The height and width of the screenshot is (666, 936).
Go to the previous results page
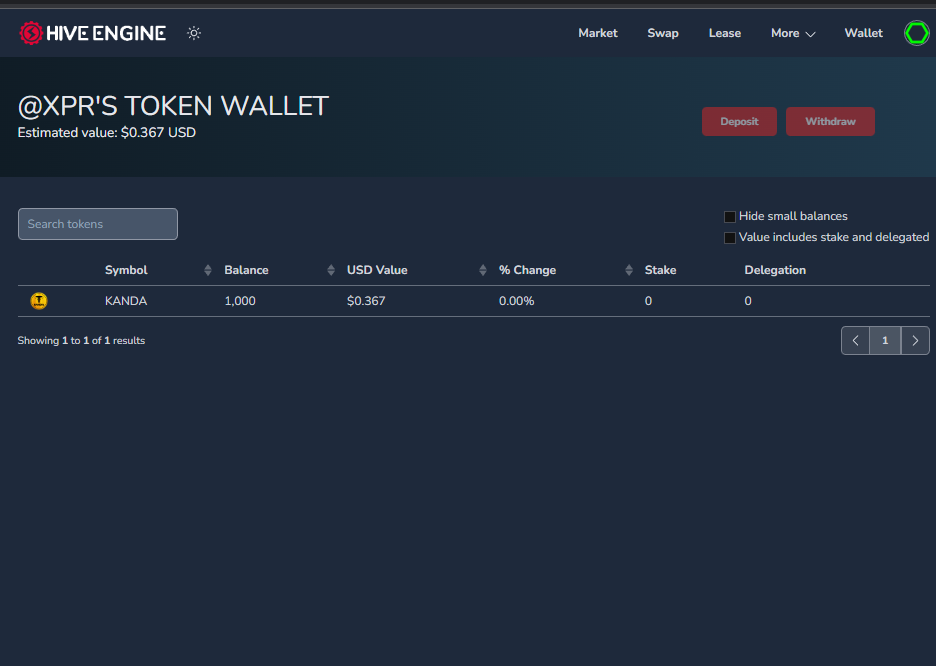[855, 341]
